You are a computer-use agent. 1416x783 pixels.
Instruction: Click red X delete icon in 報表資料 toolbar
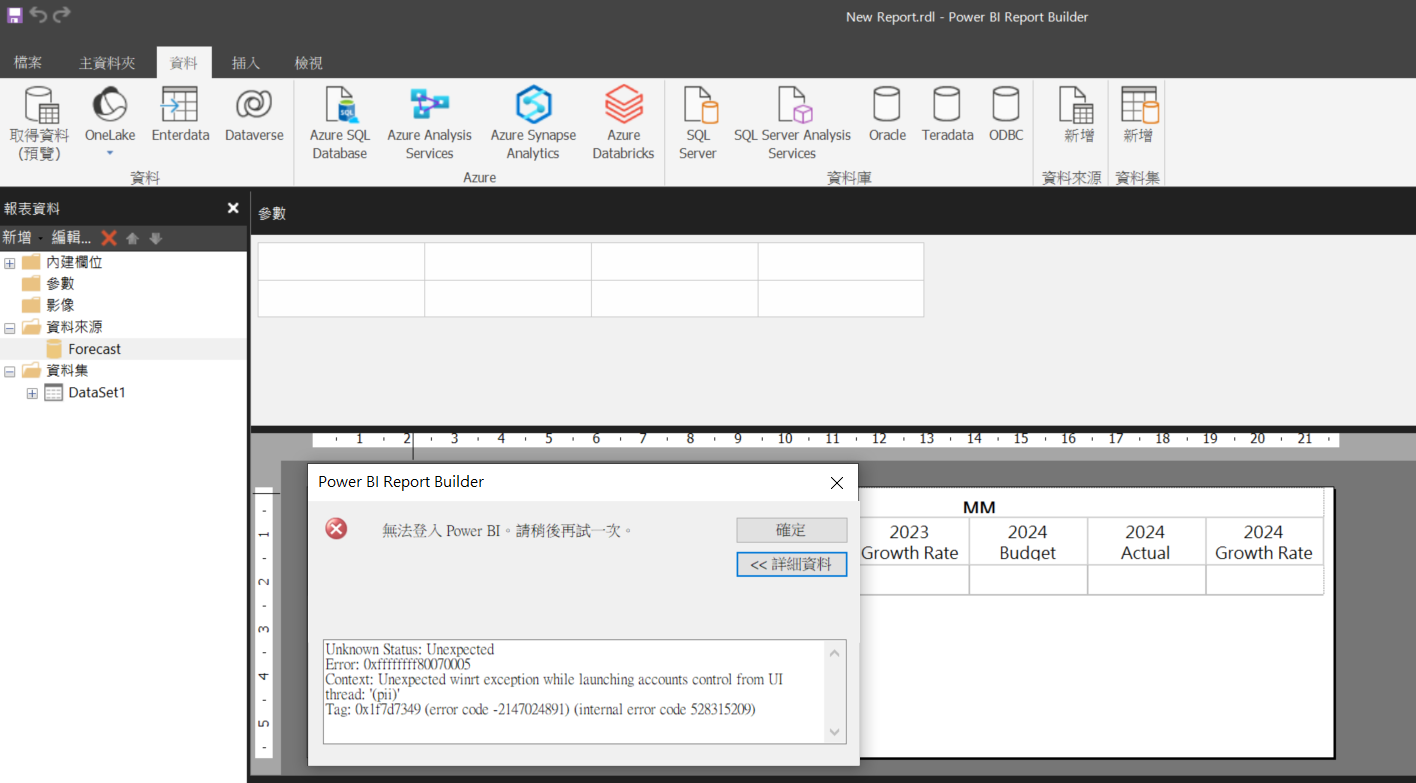(109, 238)
